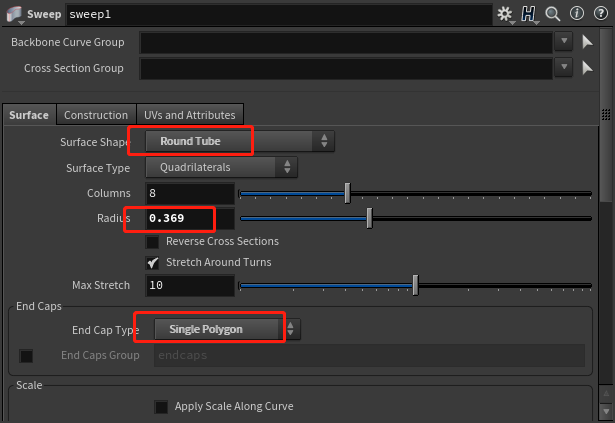Click the Radius value 0.369 field
The image size is (615, 423).
pos(190,219)
